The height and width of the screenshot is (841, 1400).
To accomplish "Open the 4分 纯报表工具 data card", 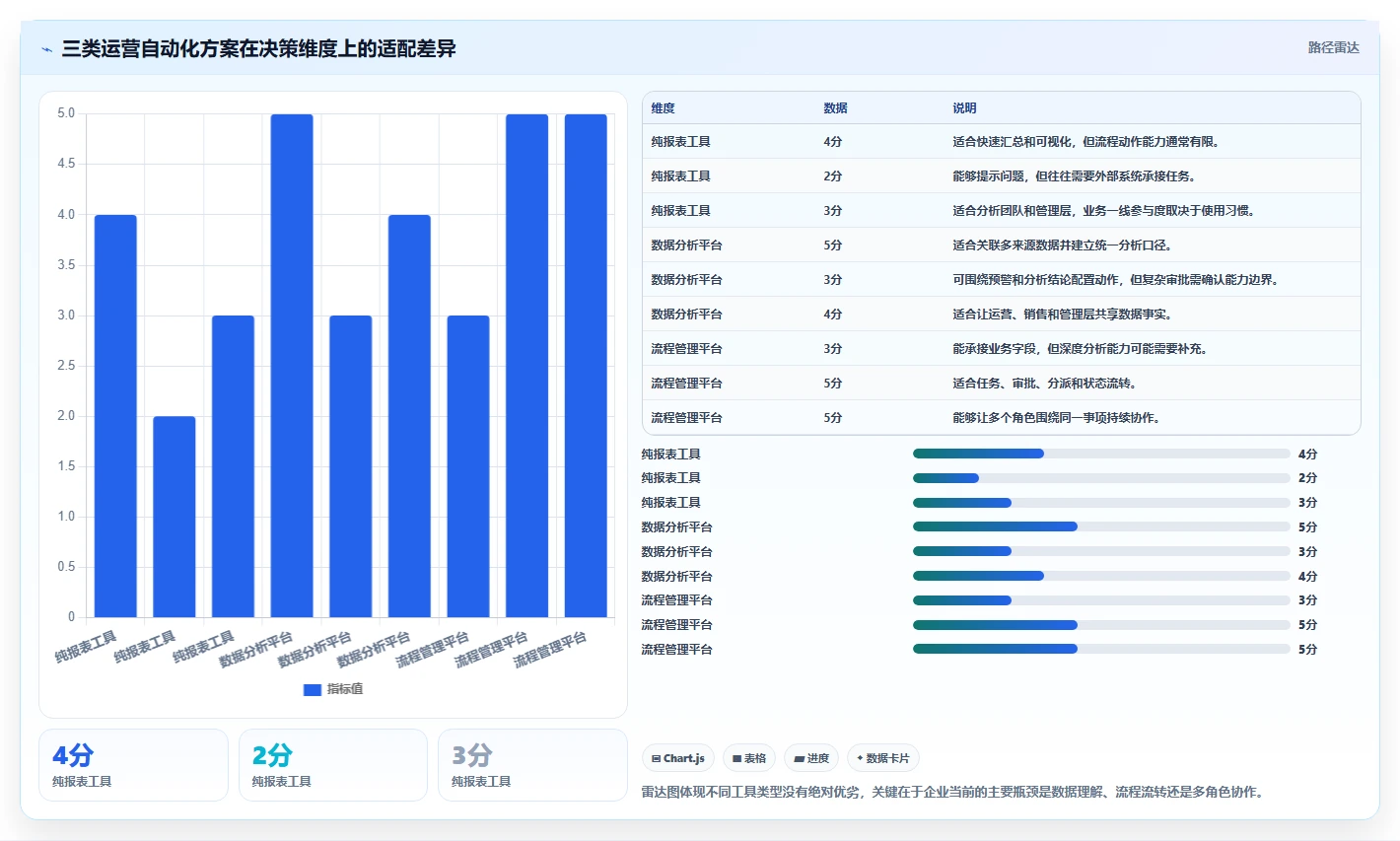I will tap(133, 765).
